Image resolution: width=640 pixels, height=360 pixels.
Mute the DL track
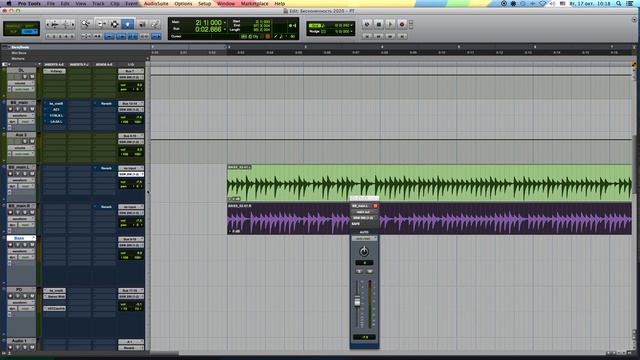point(32,77)
